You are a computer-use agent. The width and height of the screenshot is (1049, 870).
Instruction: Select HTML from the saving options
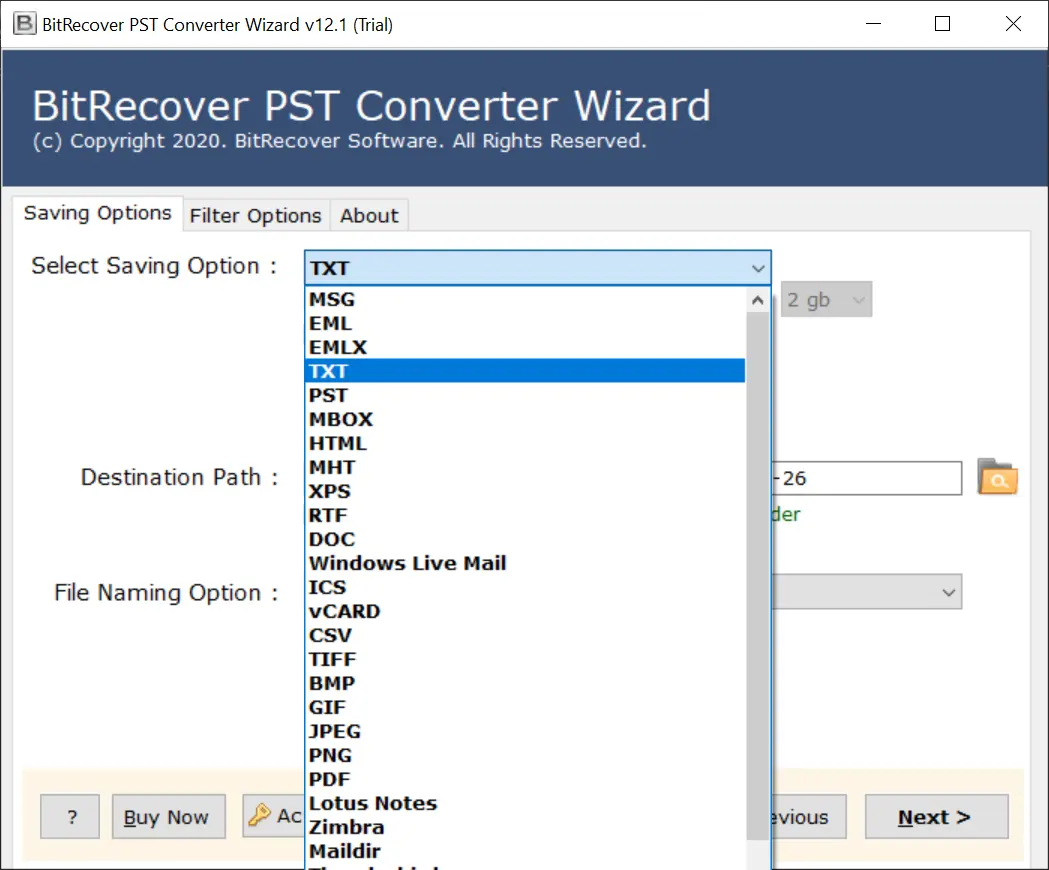click(x=338, y=443)
